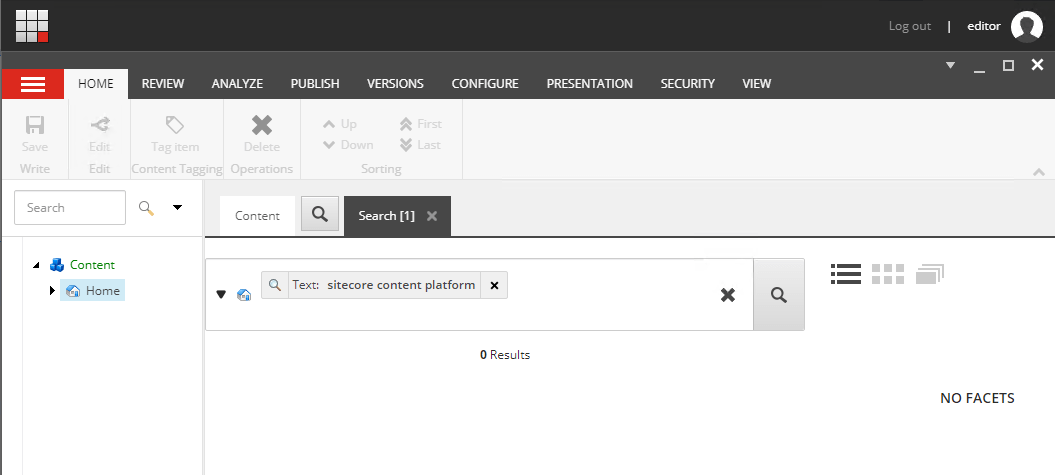
Task: Select the Content tree item
Action: point(92,265)
